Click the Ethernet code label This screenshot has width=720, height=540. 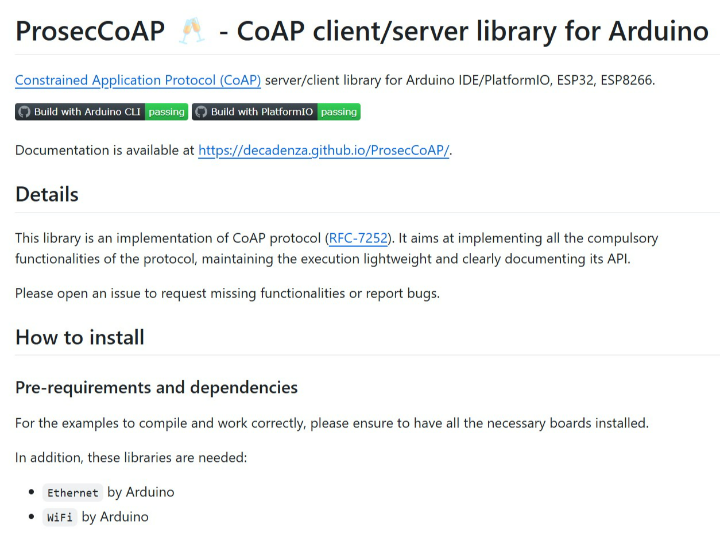coord(73,493)
